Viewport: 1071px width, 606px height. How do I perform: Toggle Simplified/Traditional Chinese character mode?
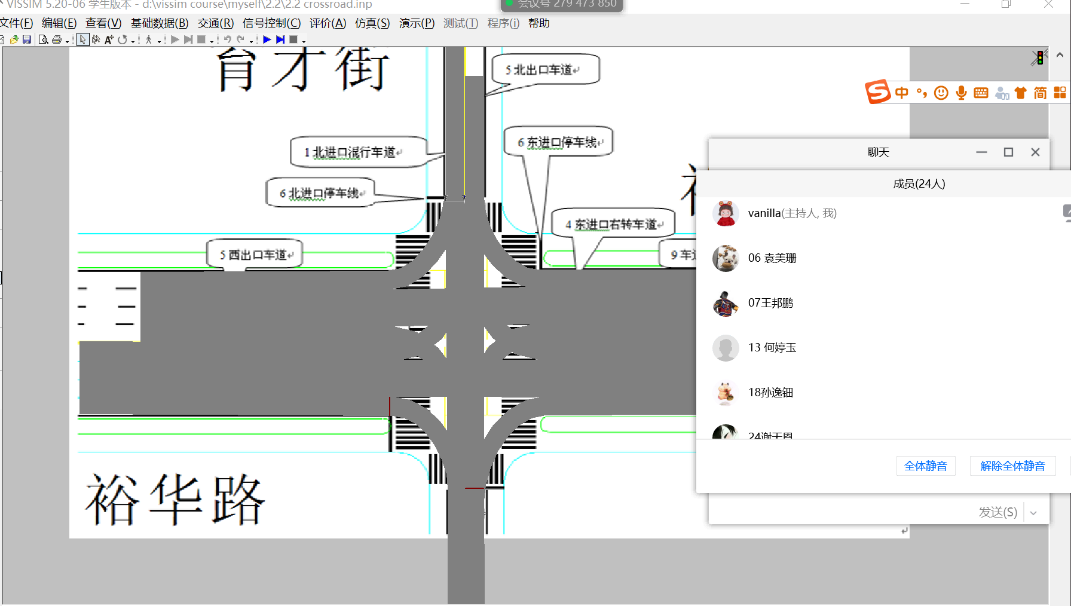pos(1040,93)
